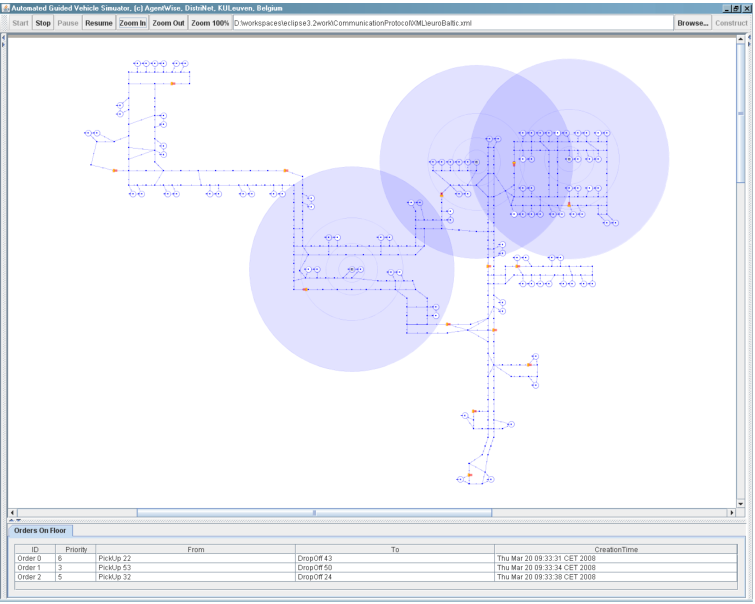Switch to the Orders On Floor tab

(40, 530)
